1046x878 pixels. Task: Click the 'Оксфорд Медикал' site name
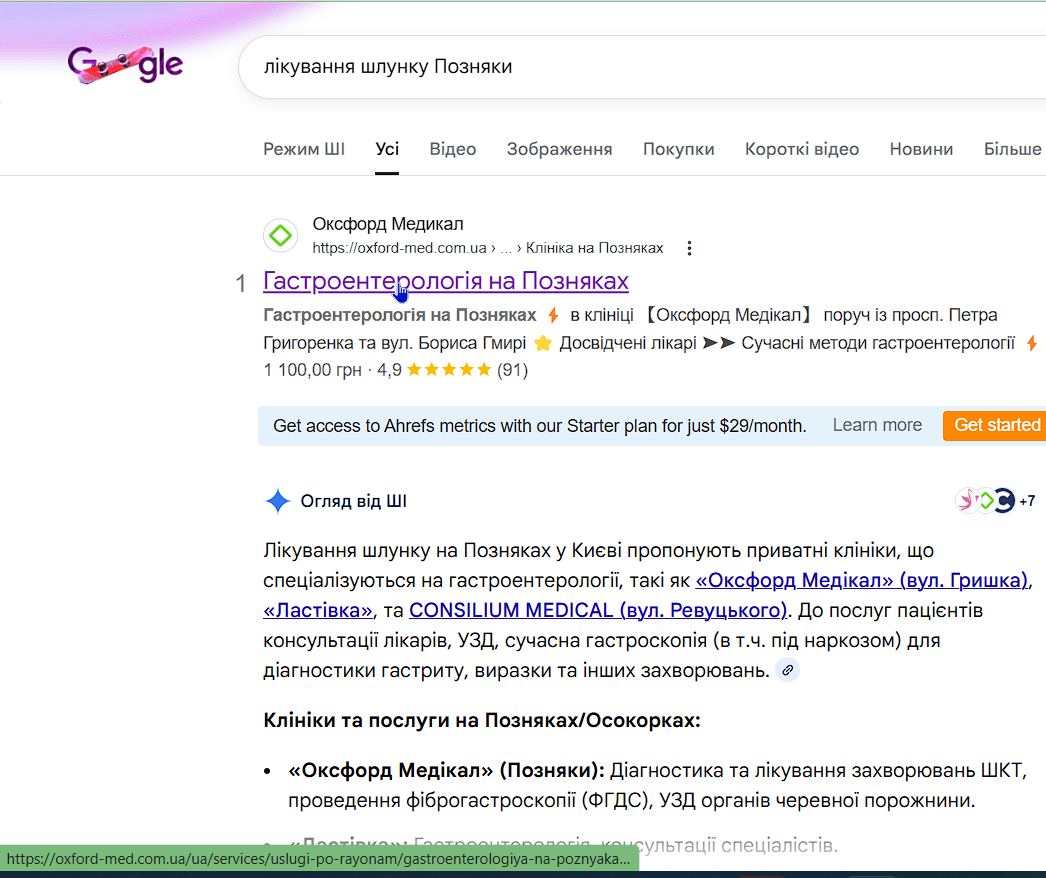click(x=388, y=224)
